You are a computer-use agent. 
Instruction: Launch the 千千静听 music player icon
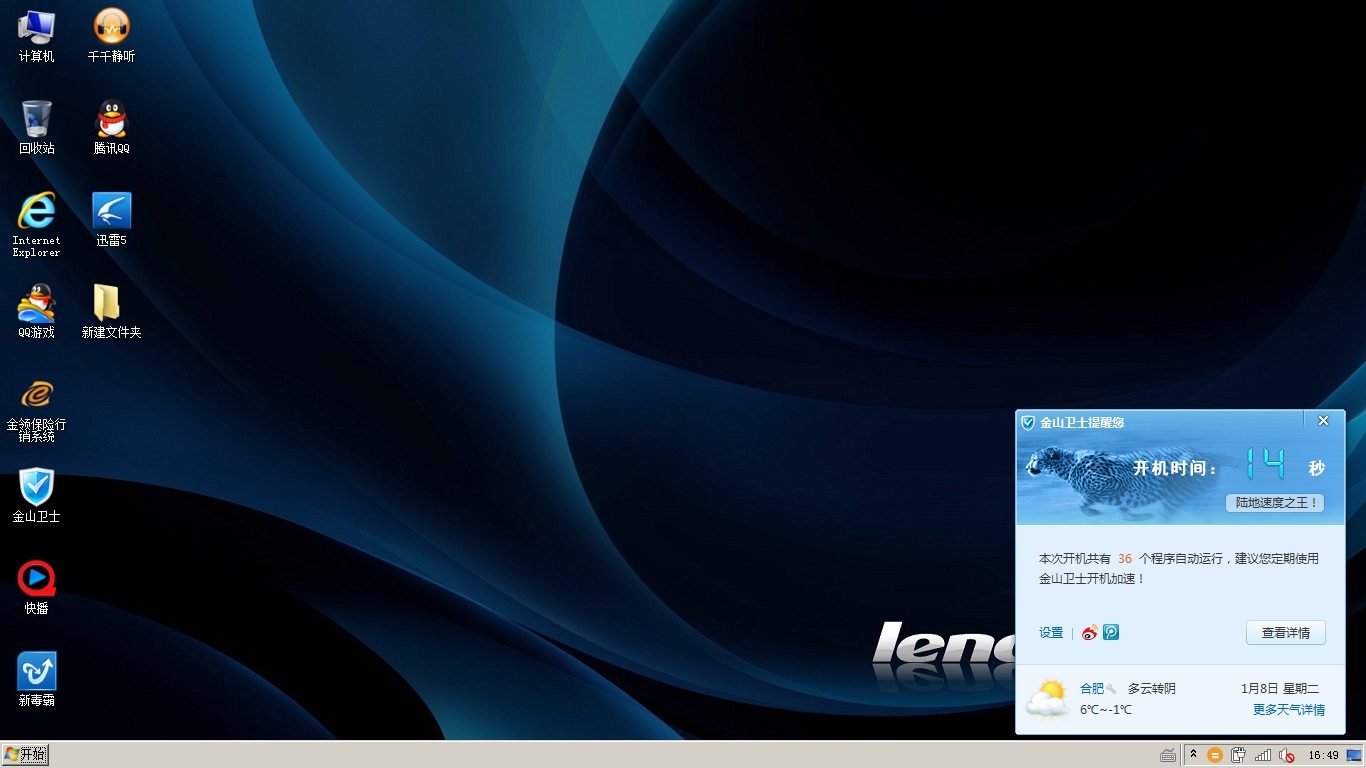(111, 36)
